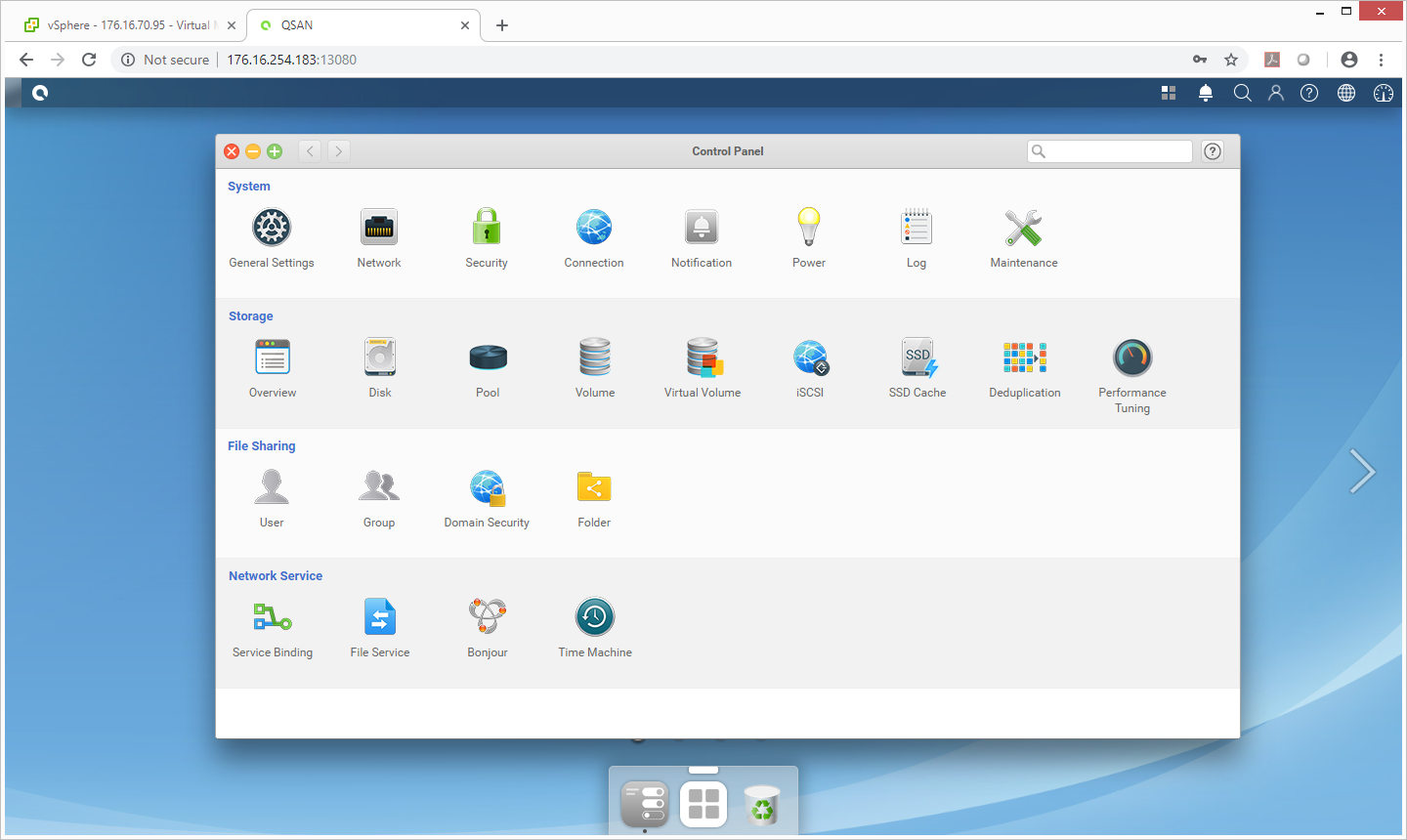
Task: Open the Time Machine icon
Action: tap(595, 617)
